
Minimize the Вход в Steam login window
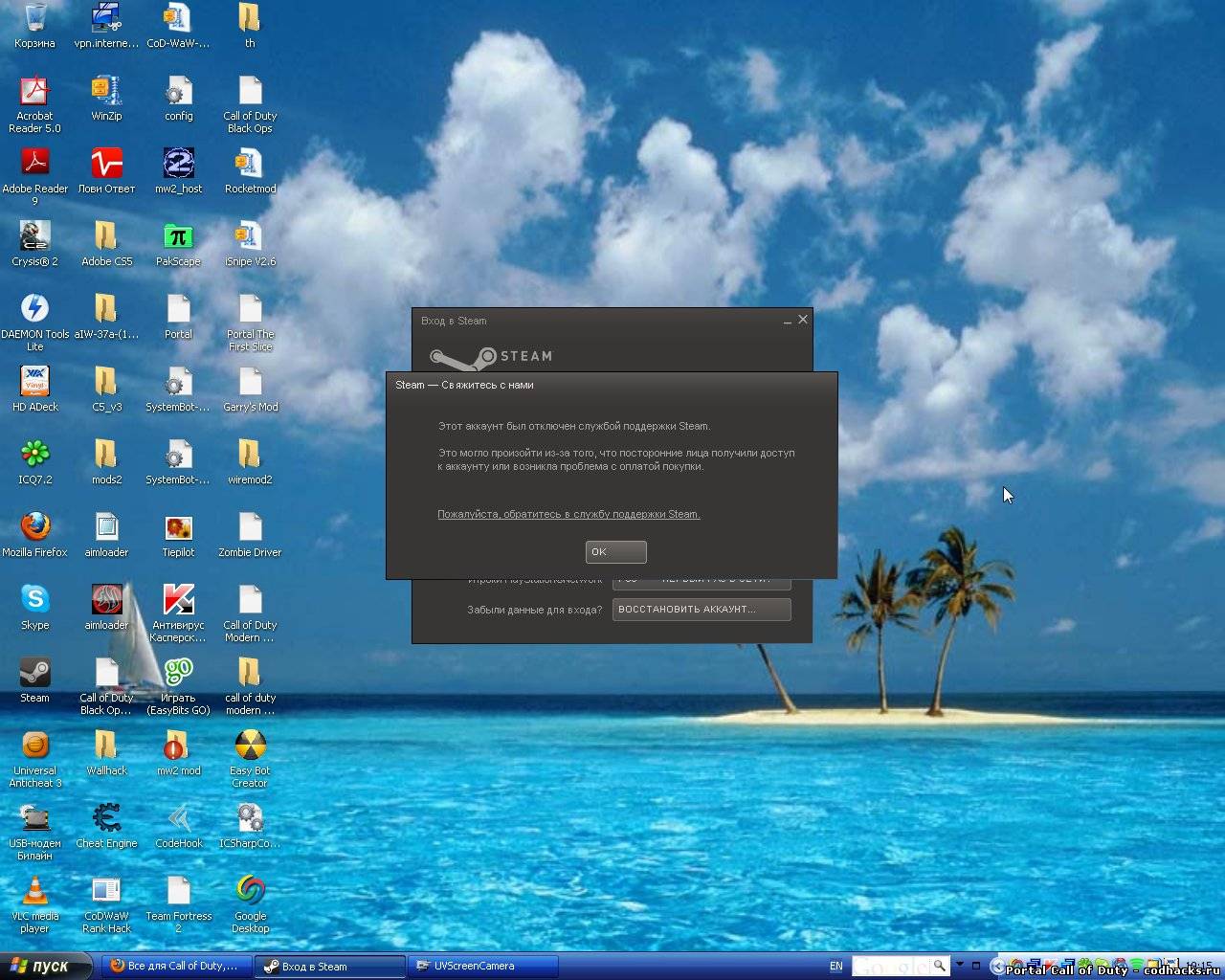[787, 321]
